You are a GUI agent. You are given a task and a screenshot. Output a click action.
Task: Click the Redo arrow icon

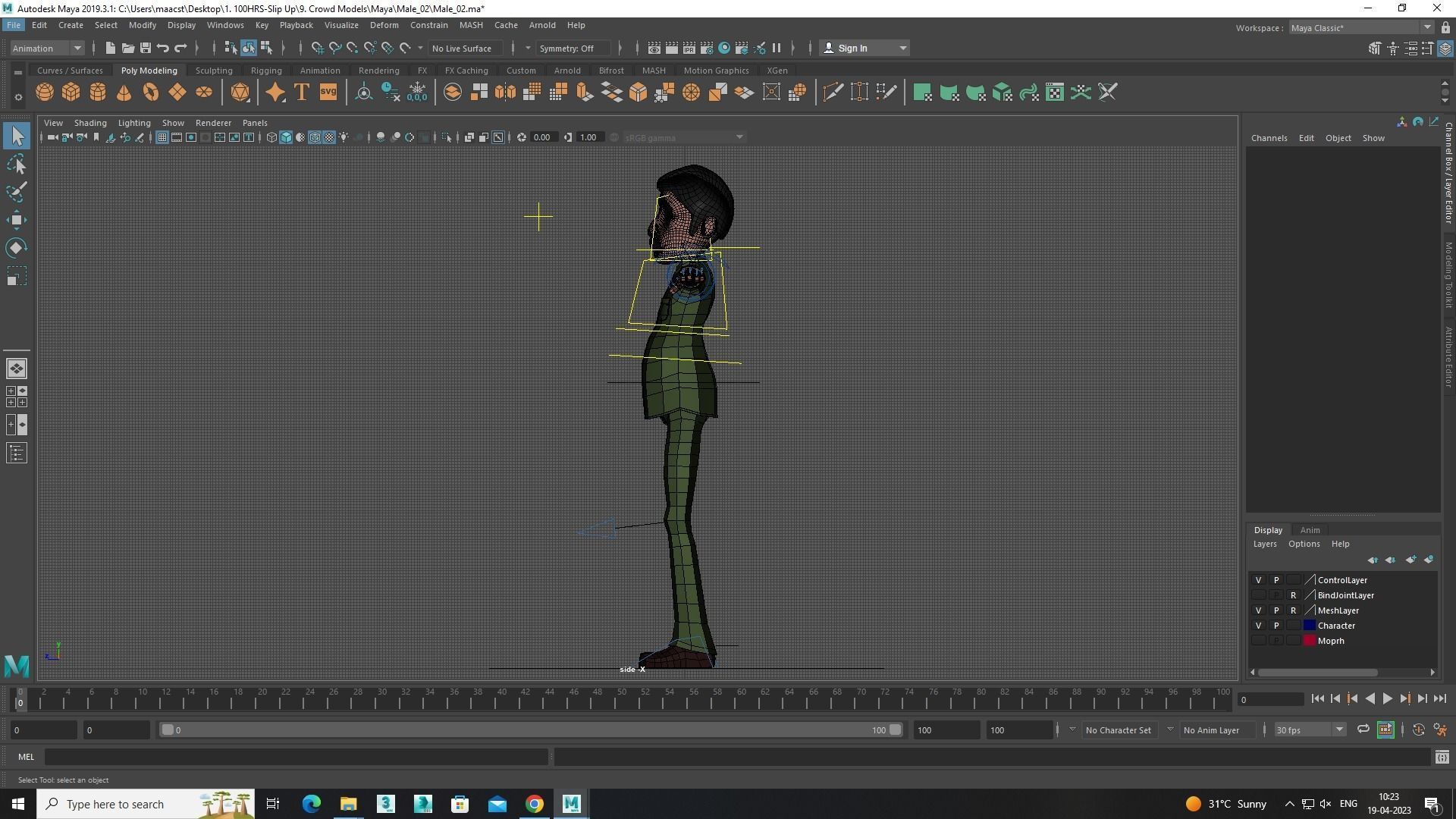[x=180, y=48]
